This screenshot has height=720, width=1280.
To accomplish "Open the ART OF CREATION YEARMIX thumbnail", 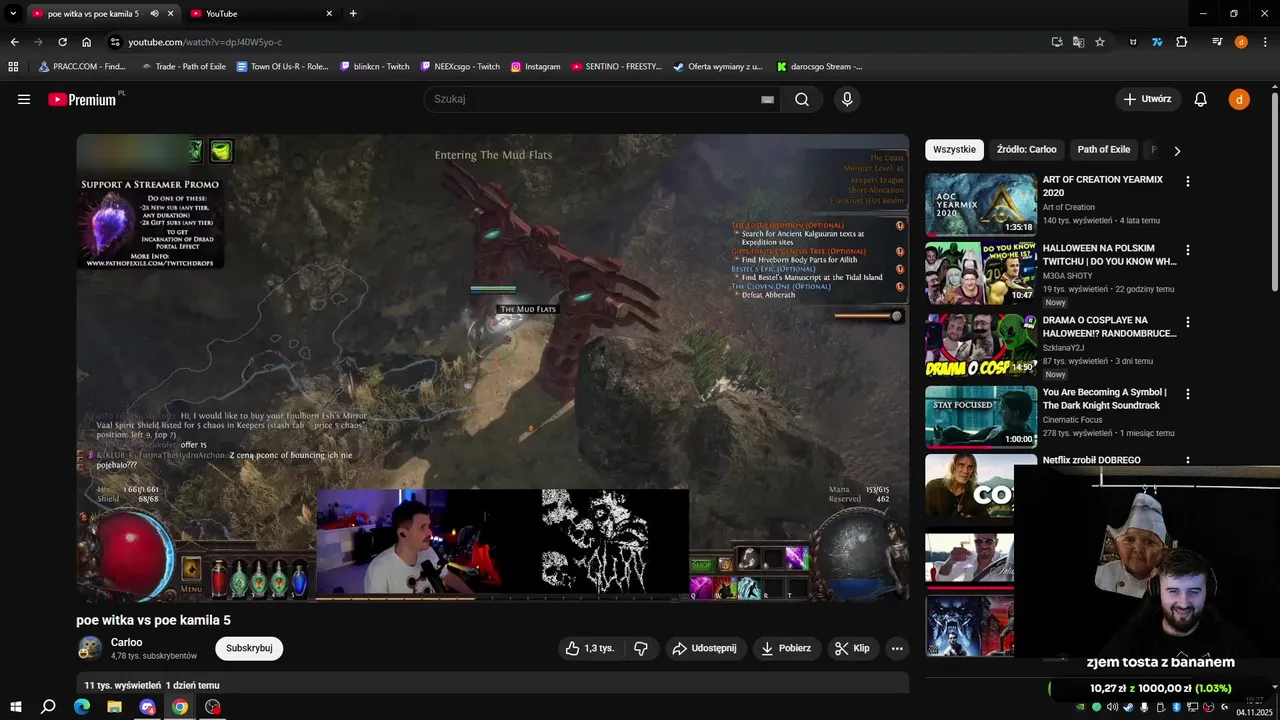I will pyautogui.click(x=980, y=204).
